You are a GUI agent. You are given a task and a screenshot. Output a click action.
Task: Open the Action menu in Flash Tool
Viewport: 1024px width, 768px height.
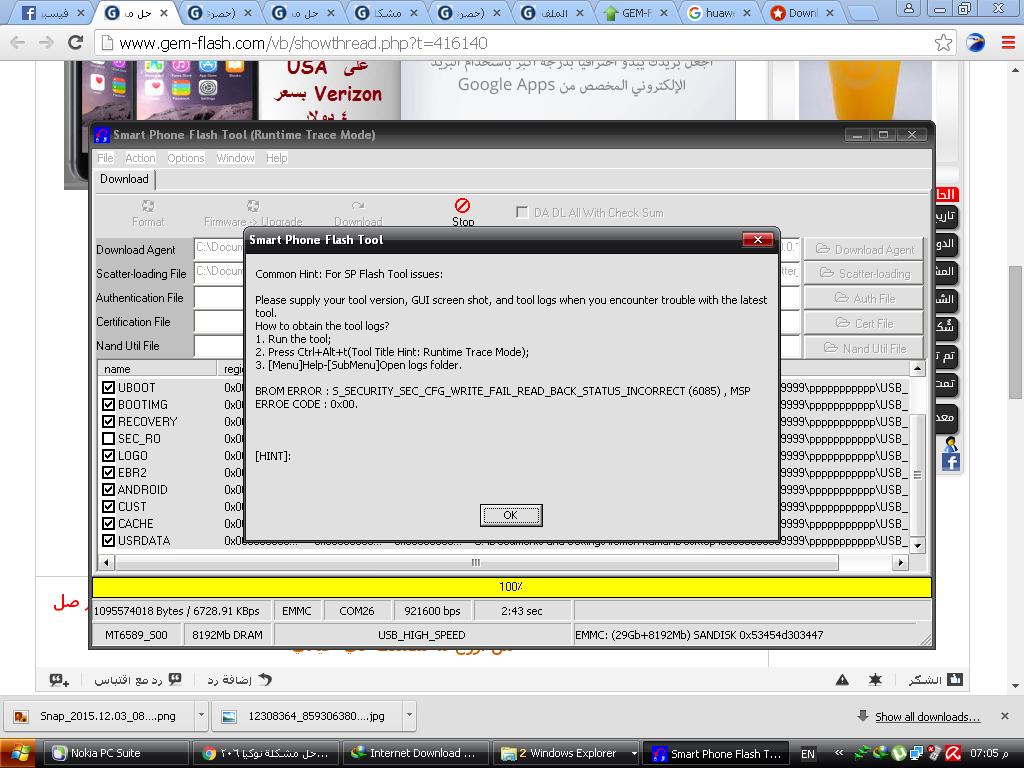click(140, 158)
